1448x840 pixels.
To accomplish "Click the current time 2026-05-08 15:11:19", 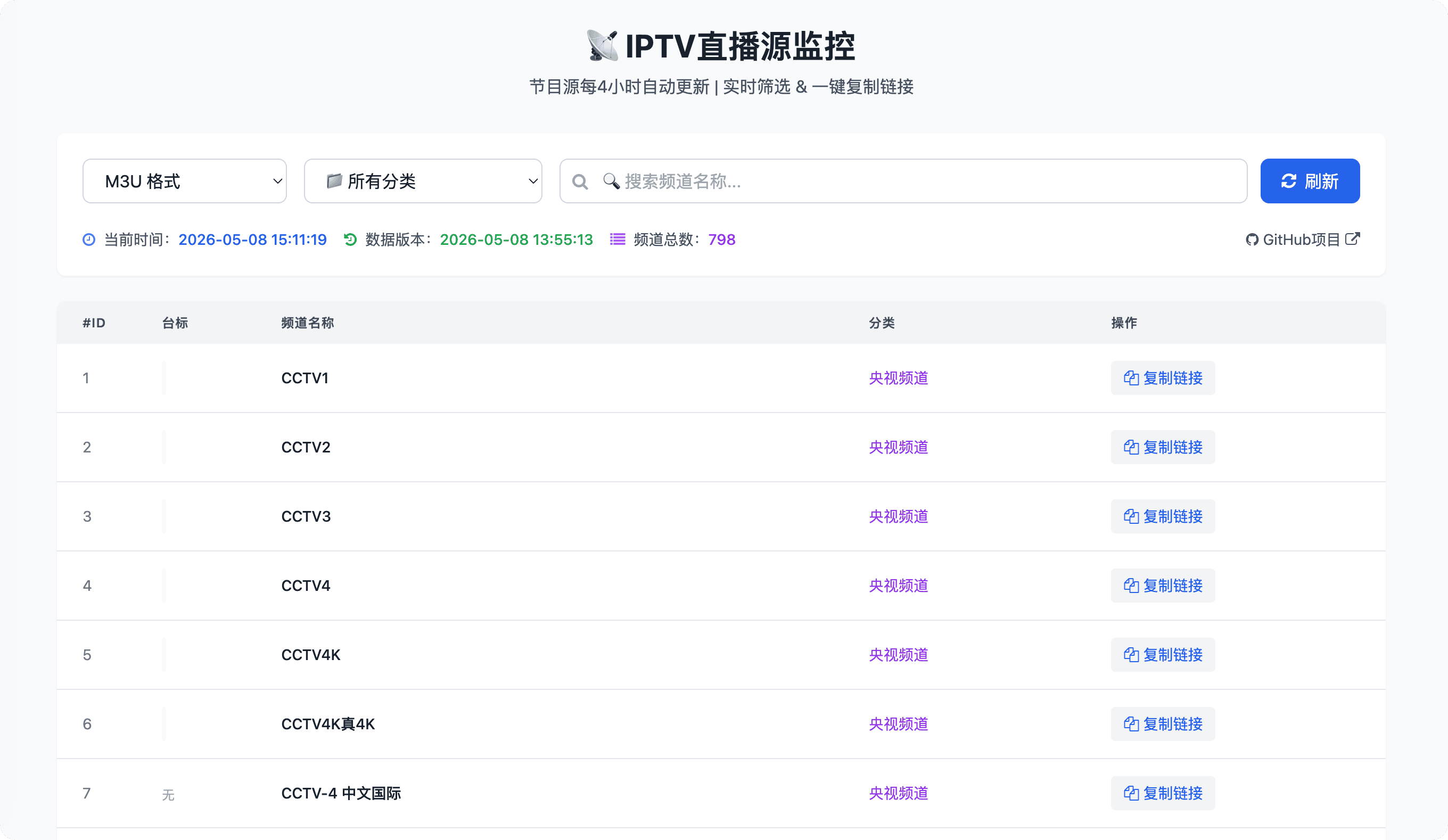I will (253, 240).
